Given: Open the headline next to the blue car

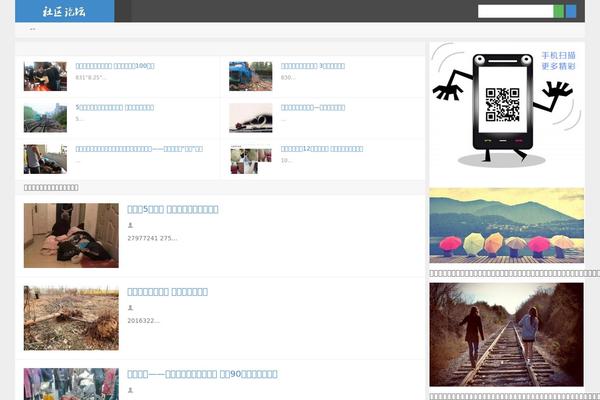Looking at the screenshot, I should point(313,66).
